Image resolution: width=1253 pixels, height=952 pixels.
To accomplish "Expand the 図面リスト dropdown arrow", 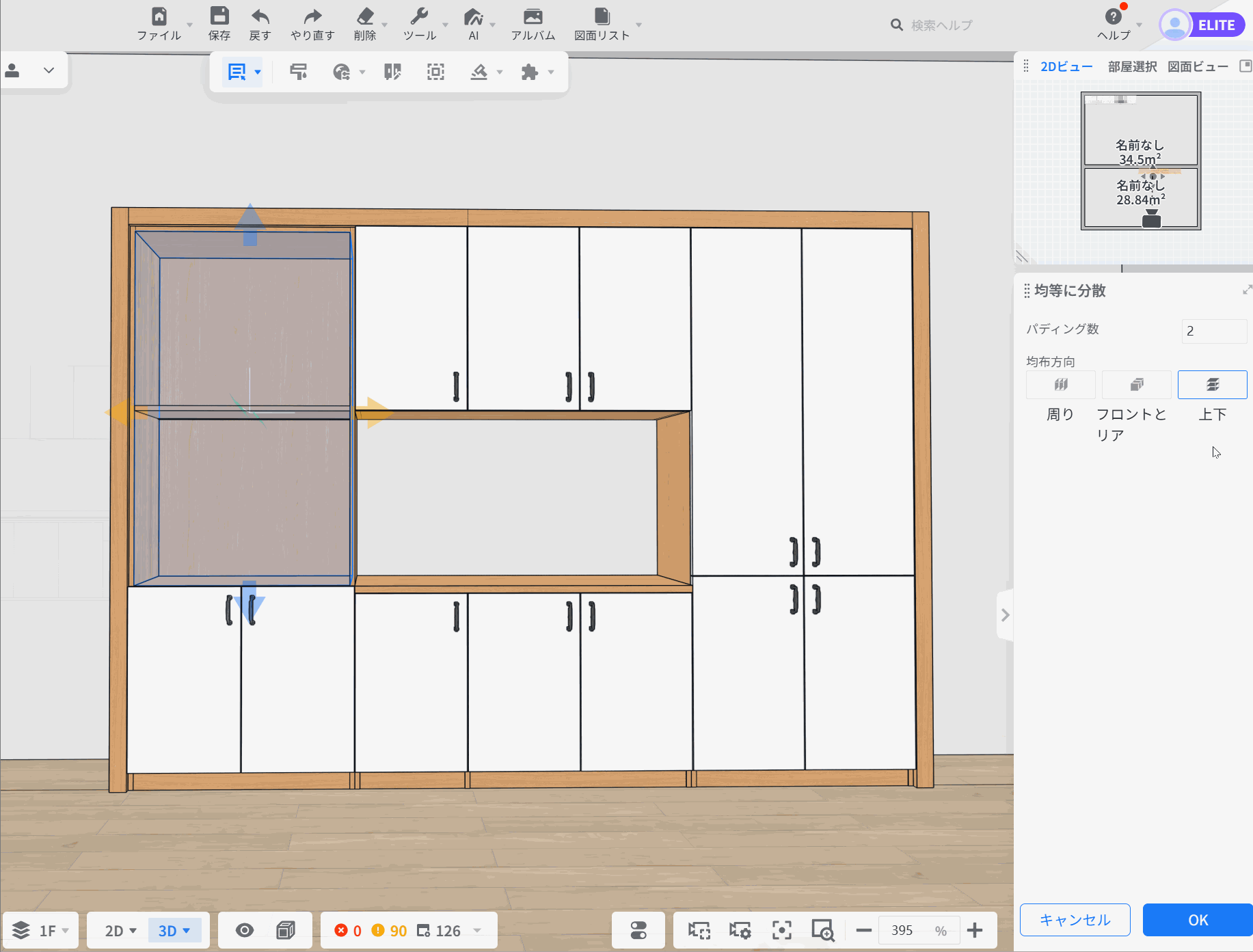I will coord(639,25).
